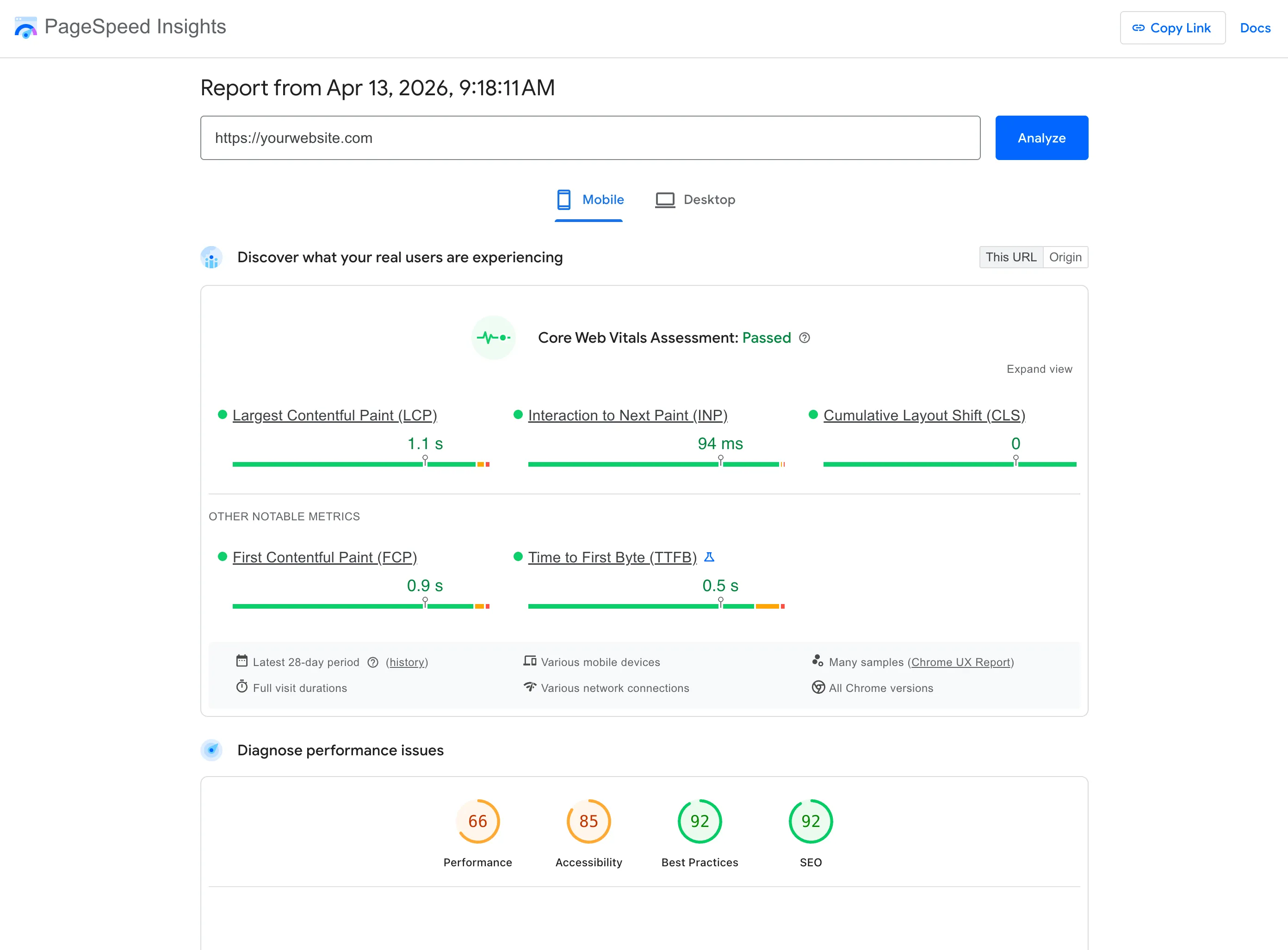Switch to the Mobile tab

pyautogui.click(x=588, y=199)
